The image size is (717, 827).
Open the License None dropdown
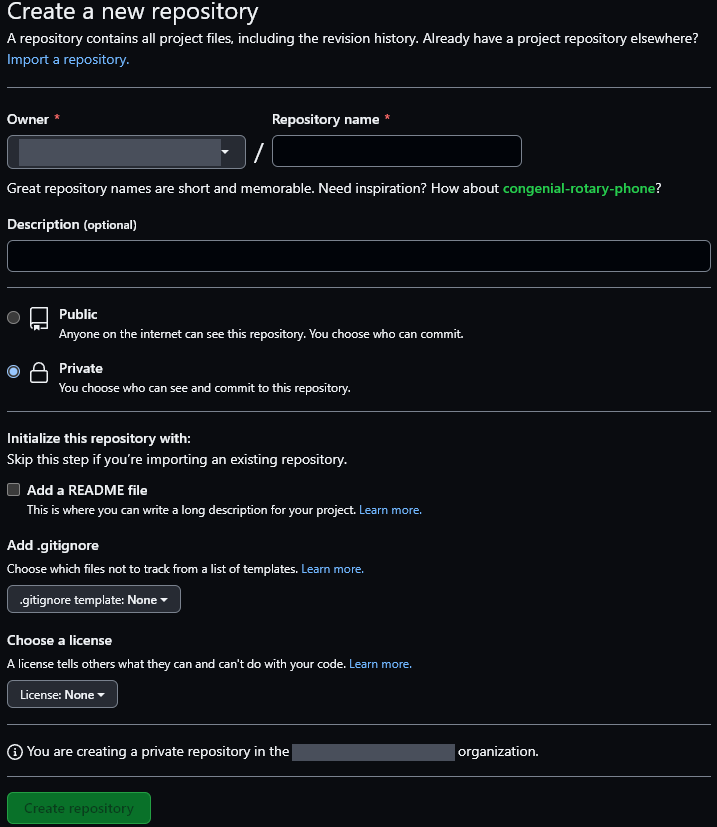tap(62, 694)
